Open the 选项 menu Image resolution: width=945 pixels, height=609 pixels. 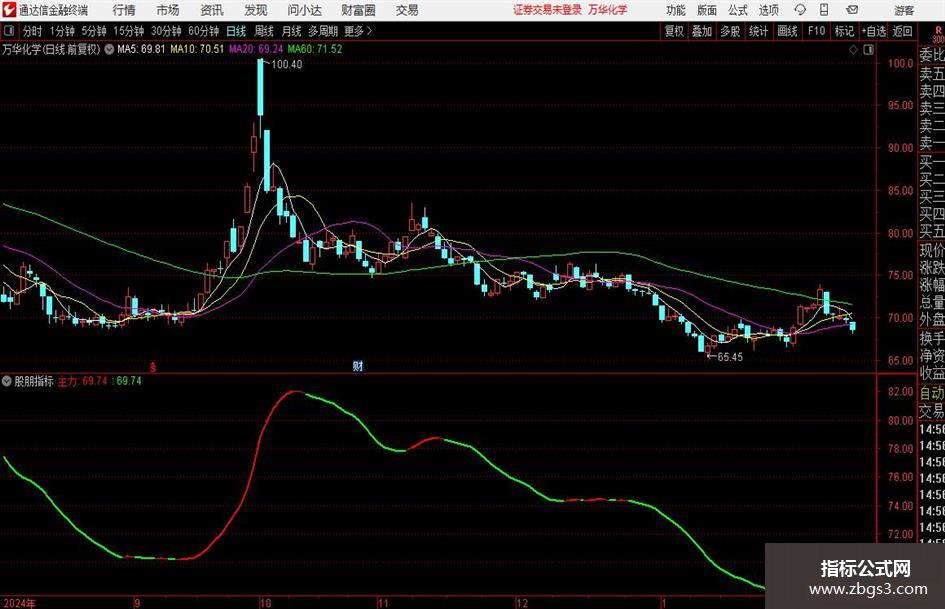pos(769,10)
